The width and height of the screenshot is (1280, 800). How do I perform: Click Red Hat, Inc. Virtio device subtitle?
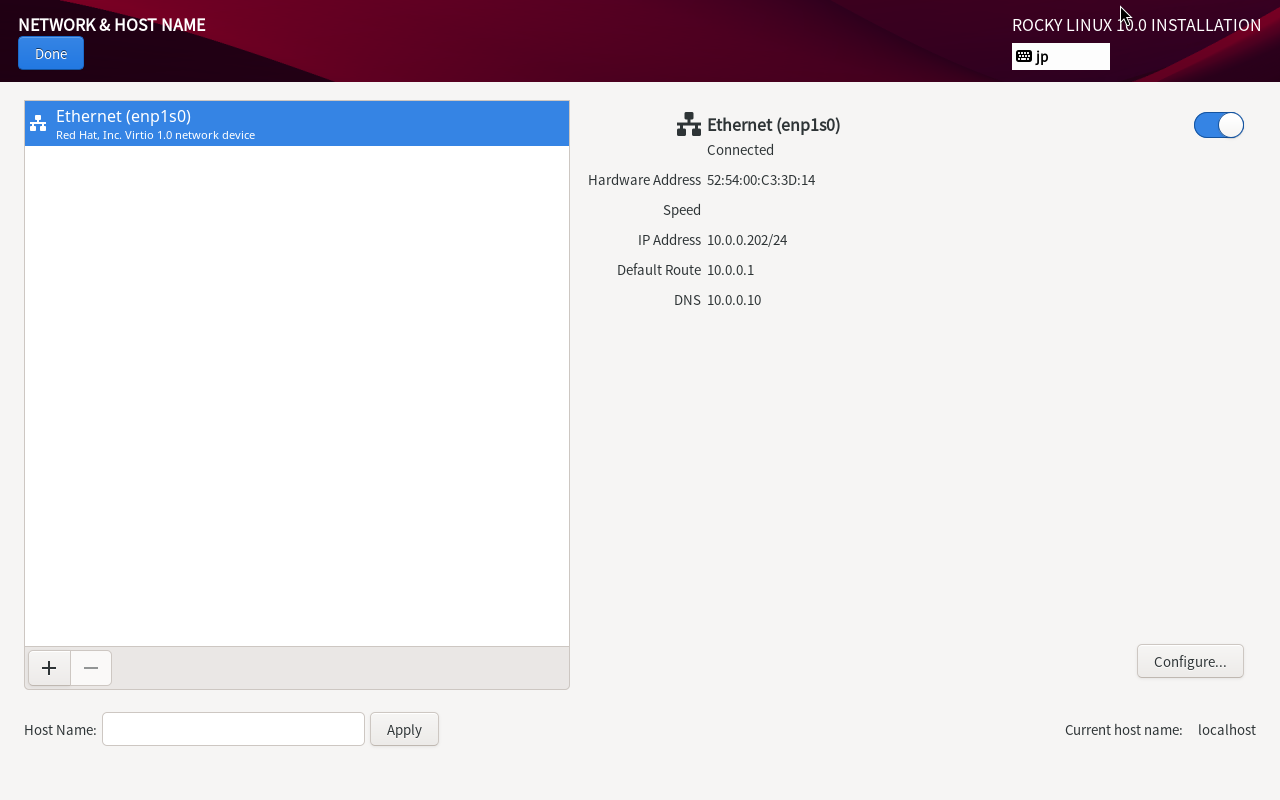155,135
